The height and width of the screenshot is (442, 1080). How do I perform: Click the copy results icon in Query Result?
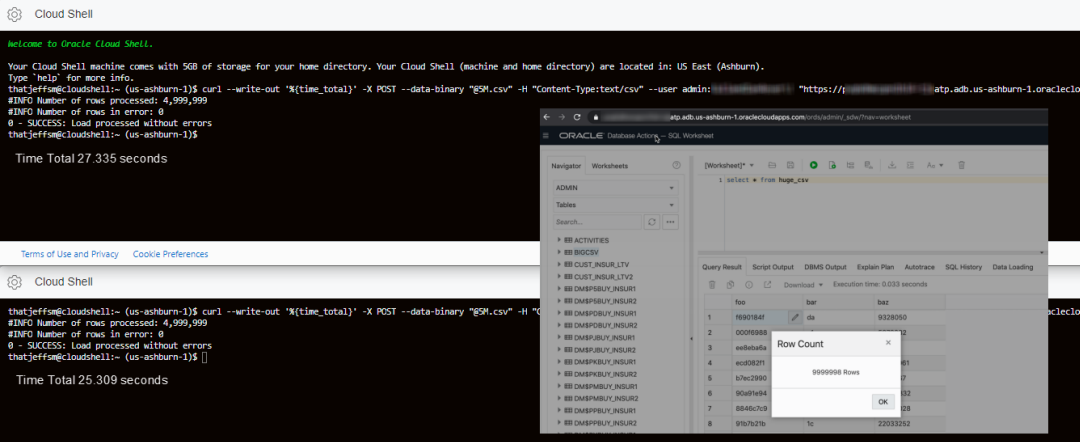pyautogui.click(x=730, y=284)
